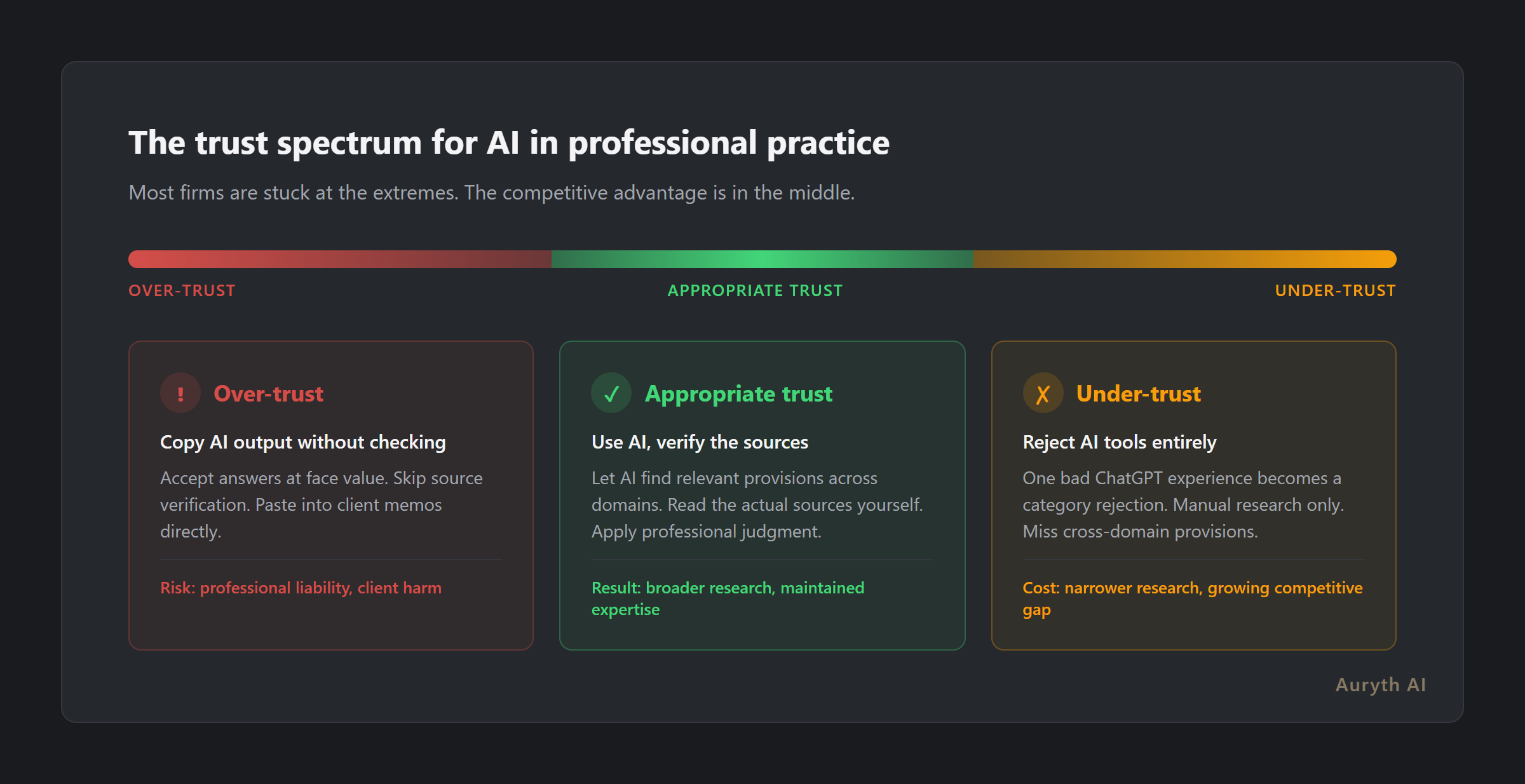
Task: Select the UNDER-TRUST label under the bar
Action: coord(1335,290)
